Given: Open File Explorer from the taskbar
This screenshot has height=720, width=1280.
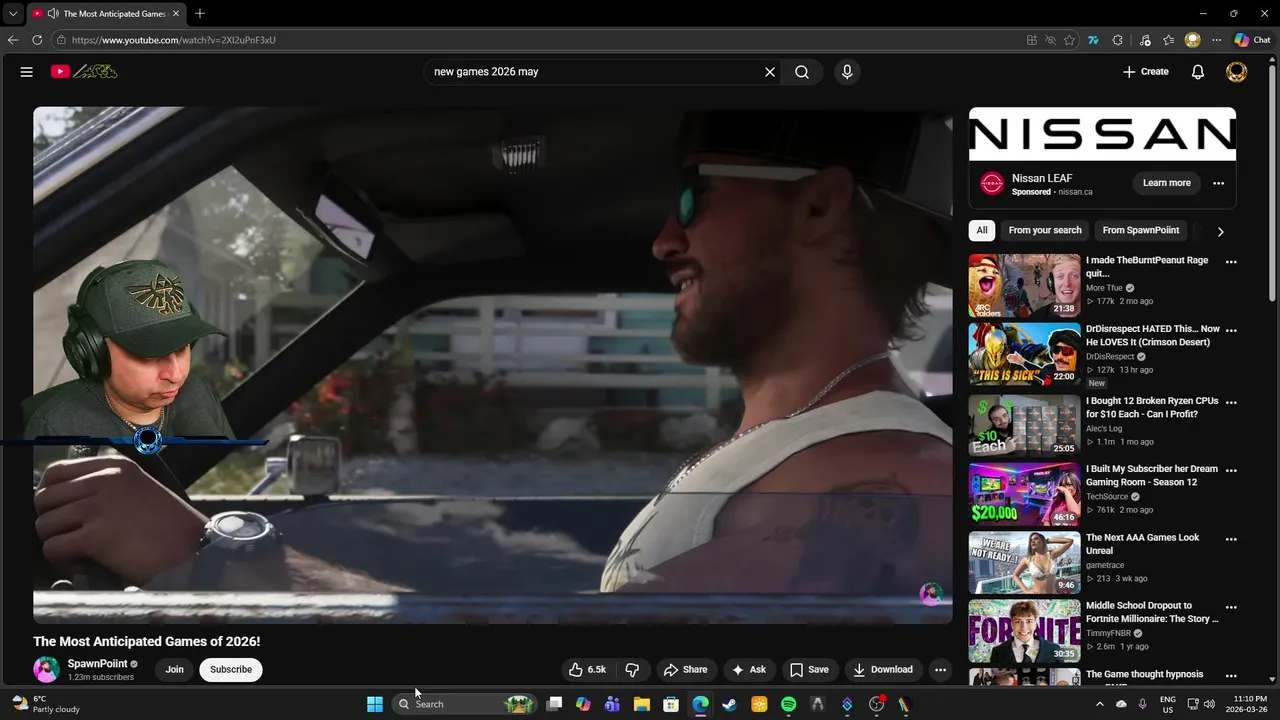Looking at the screenshot, I should (642, 704).
